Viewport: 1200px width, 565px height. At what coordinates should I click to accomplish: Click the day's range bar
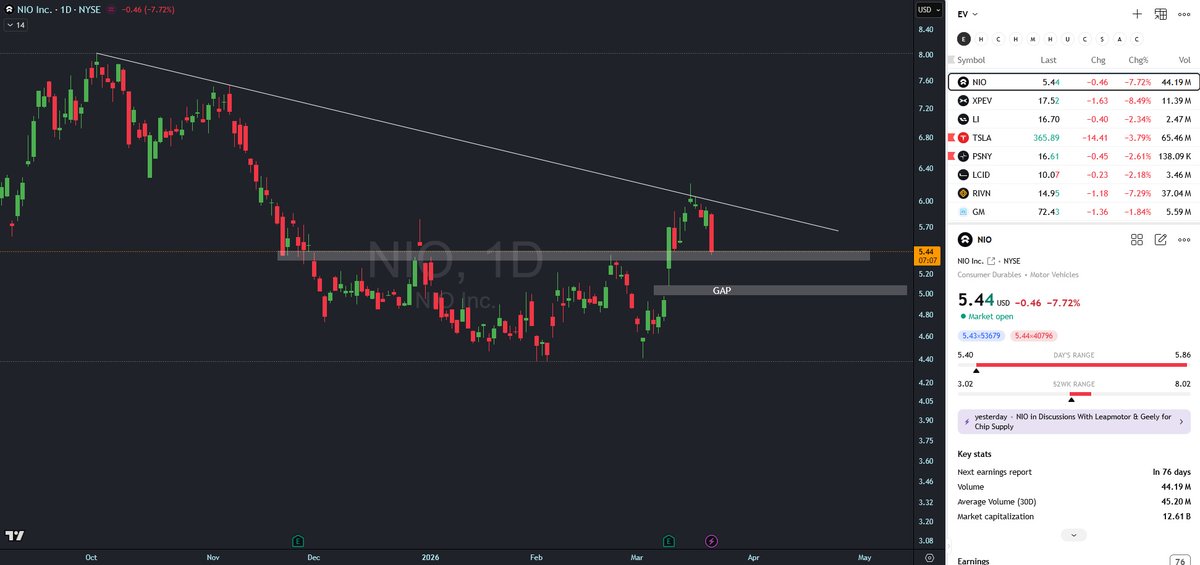click(x=1073, y=365)
